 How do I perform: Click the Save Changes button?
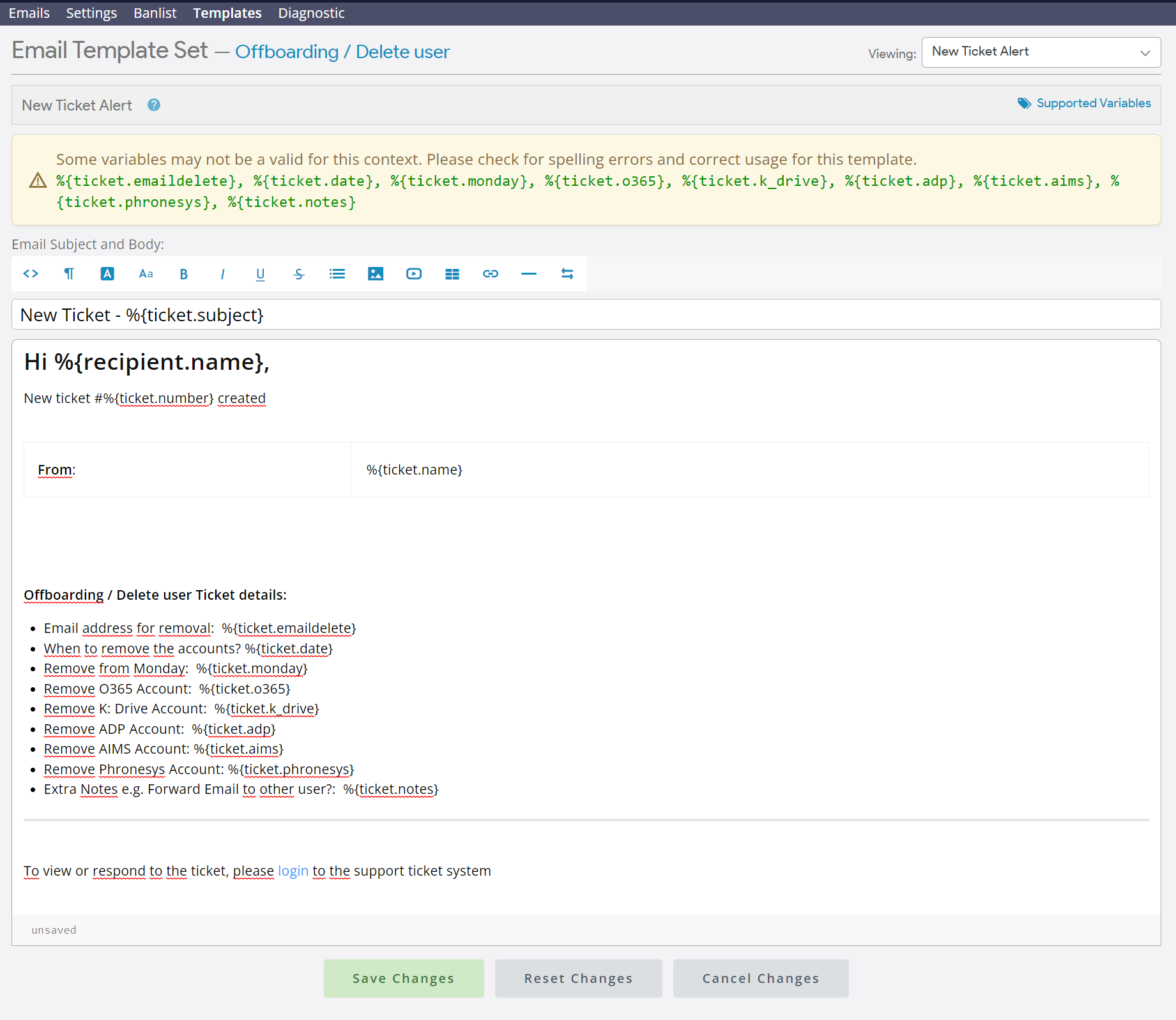(x=403, y=978)
